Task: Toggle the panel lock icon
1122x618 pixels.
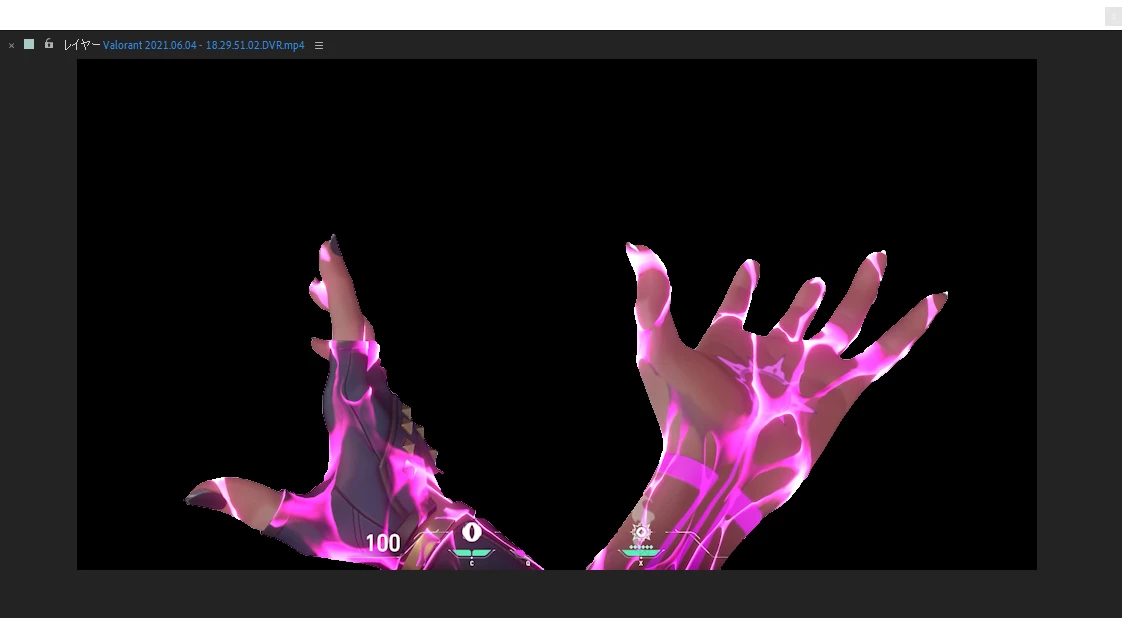Action: (x=49, y=44)
